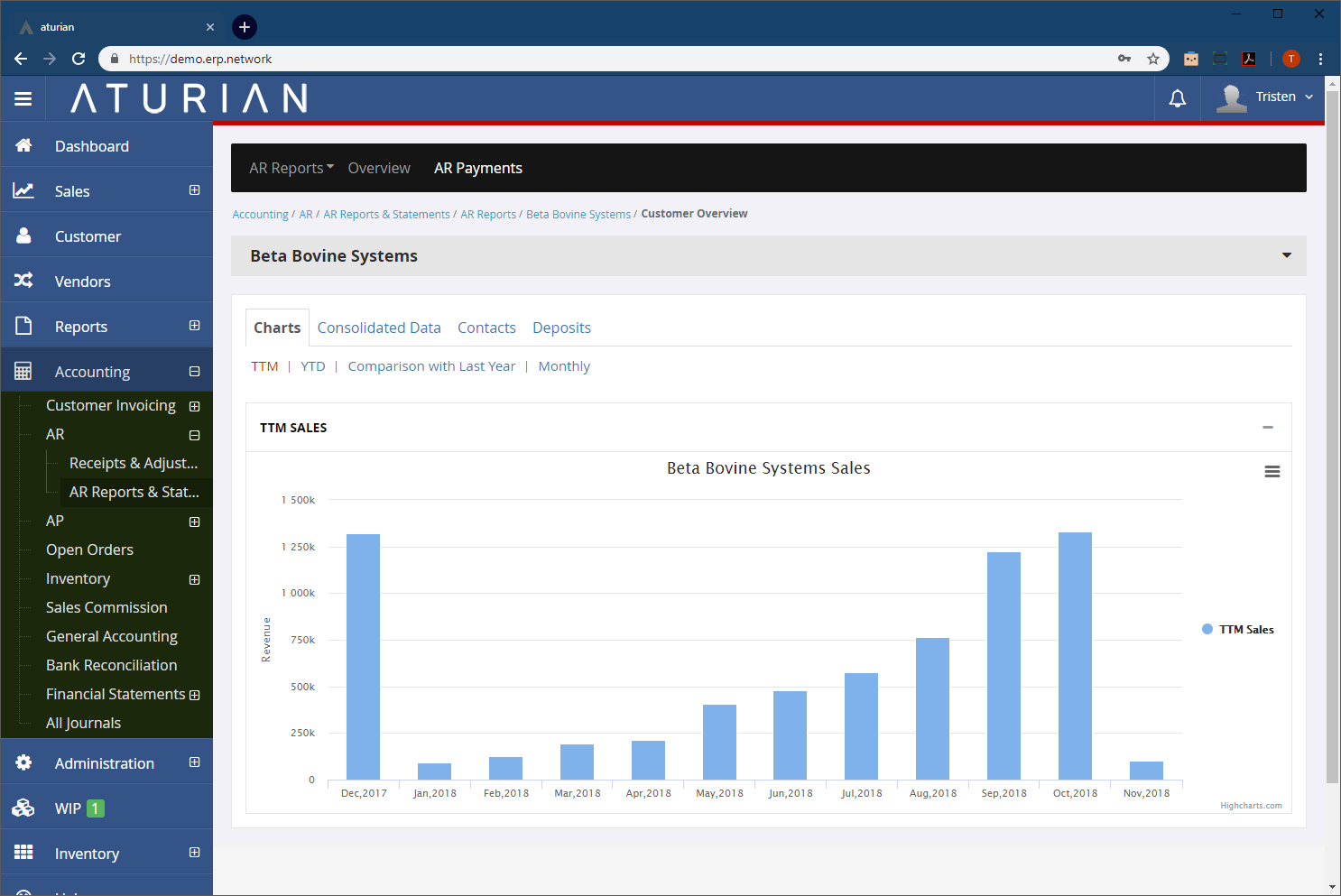Open the Tristen user menu
This screenshot has width=1341, height=896.
[1265, 97]
